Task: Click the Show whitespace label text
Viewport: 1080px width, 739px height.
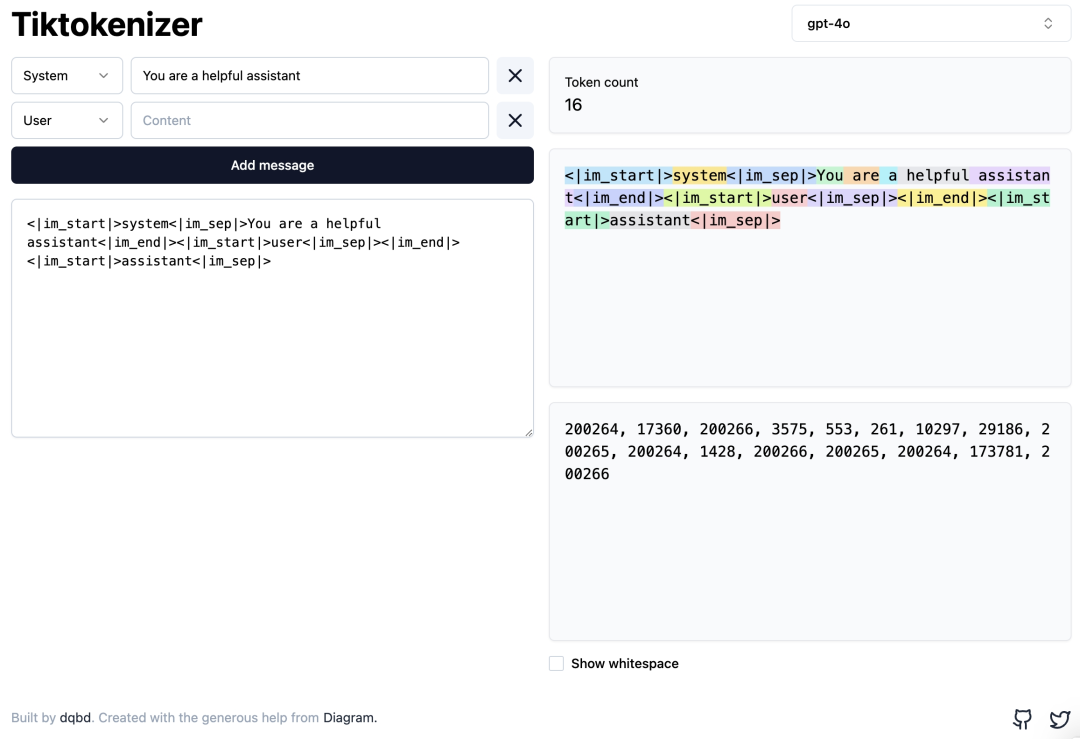Action: click(x=625, y=663)
